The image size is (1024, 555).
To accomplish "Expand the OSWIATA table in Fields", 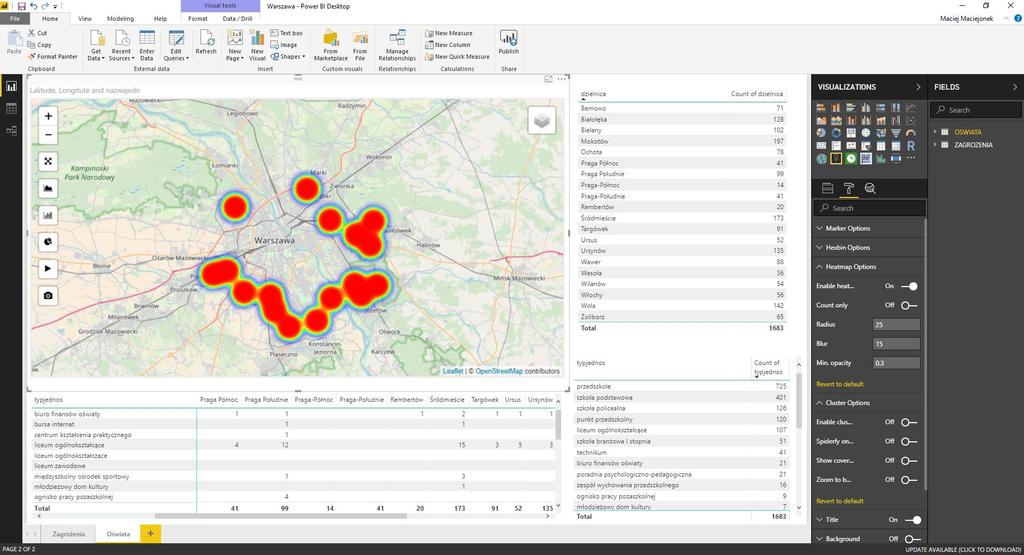I will point(935,132).
